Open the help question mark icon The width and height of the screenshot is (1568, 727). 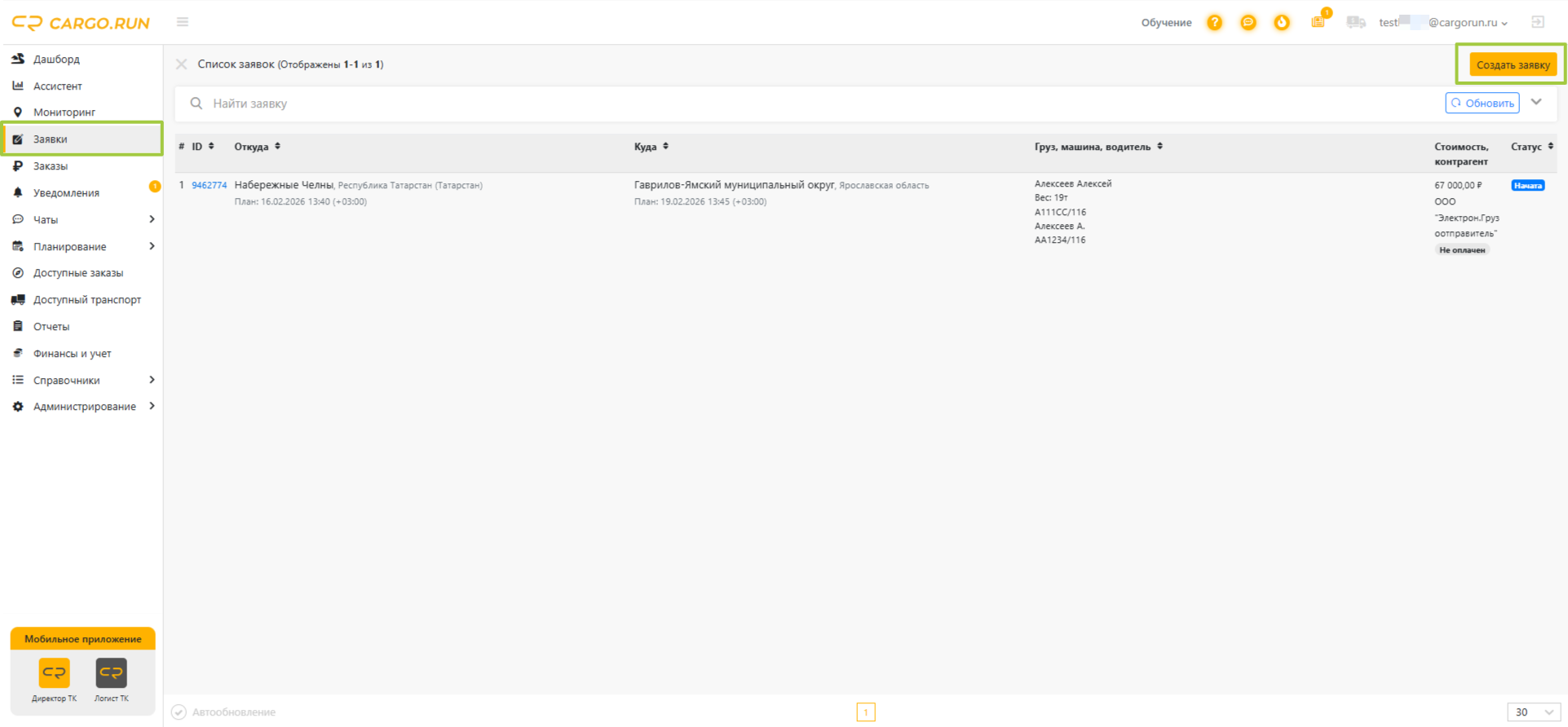tap(1215, 23)
